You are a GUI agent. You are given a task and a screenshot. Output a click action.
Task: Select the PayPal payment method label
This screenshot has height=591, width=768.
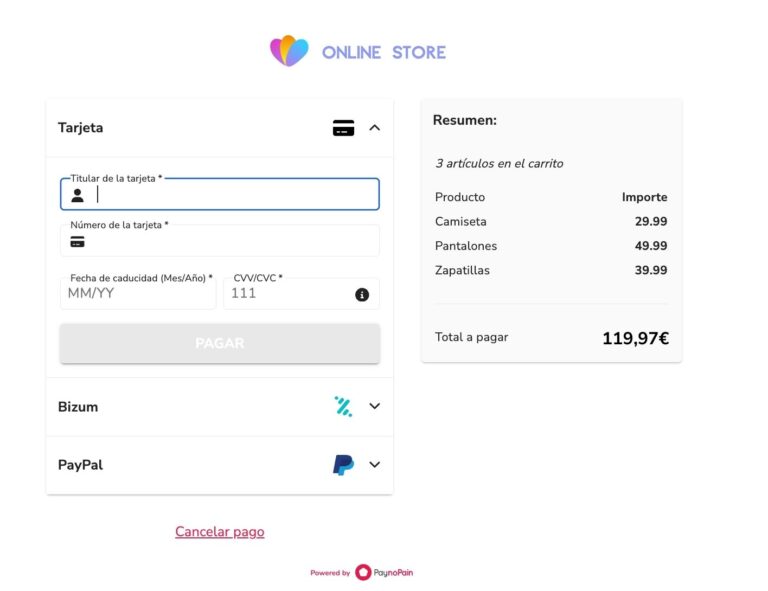click(x=80, y=465)
